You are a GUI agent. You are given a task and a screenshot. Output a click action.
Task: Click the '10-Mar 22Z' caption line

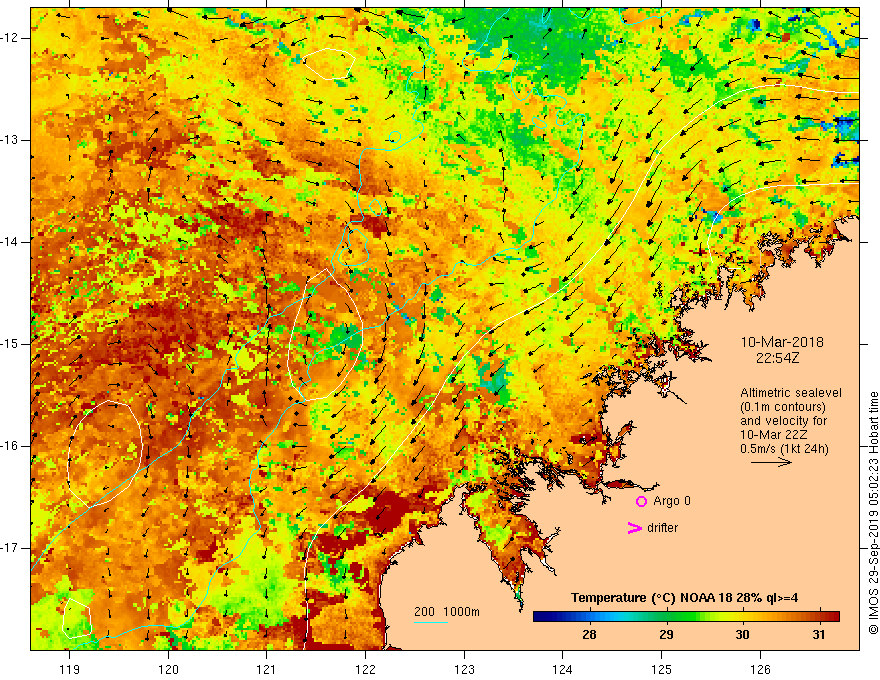tap(775, 435)
